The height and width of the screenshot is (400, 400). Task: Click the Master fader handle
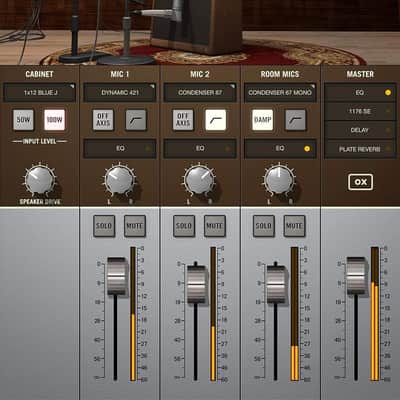pos(357,276)
